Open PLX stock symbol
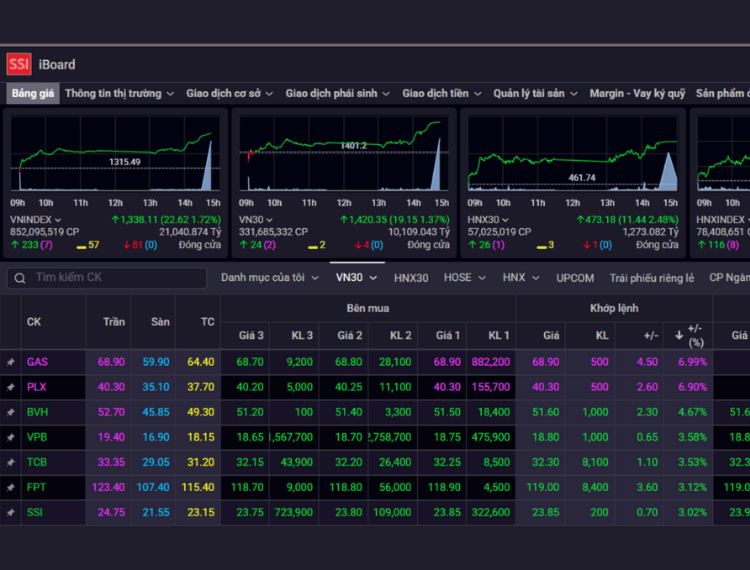Viewport: 750px width, 570px height. coord(36,387)
